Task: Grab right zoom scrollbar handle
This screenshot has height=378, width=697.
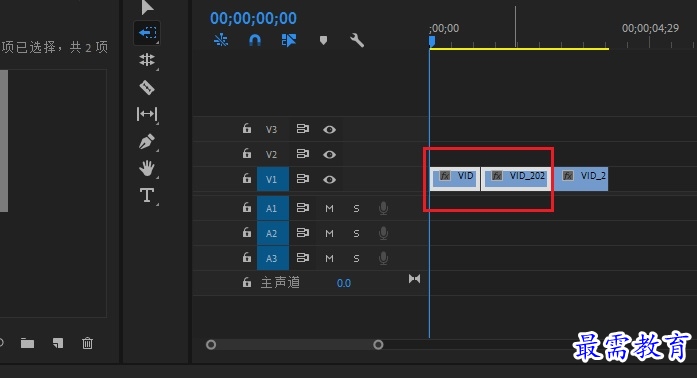Action: (378, 345)
